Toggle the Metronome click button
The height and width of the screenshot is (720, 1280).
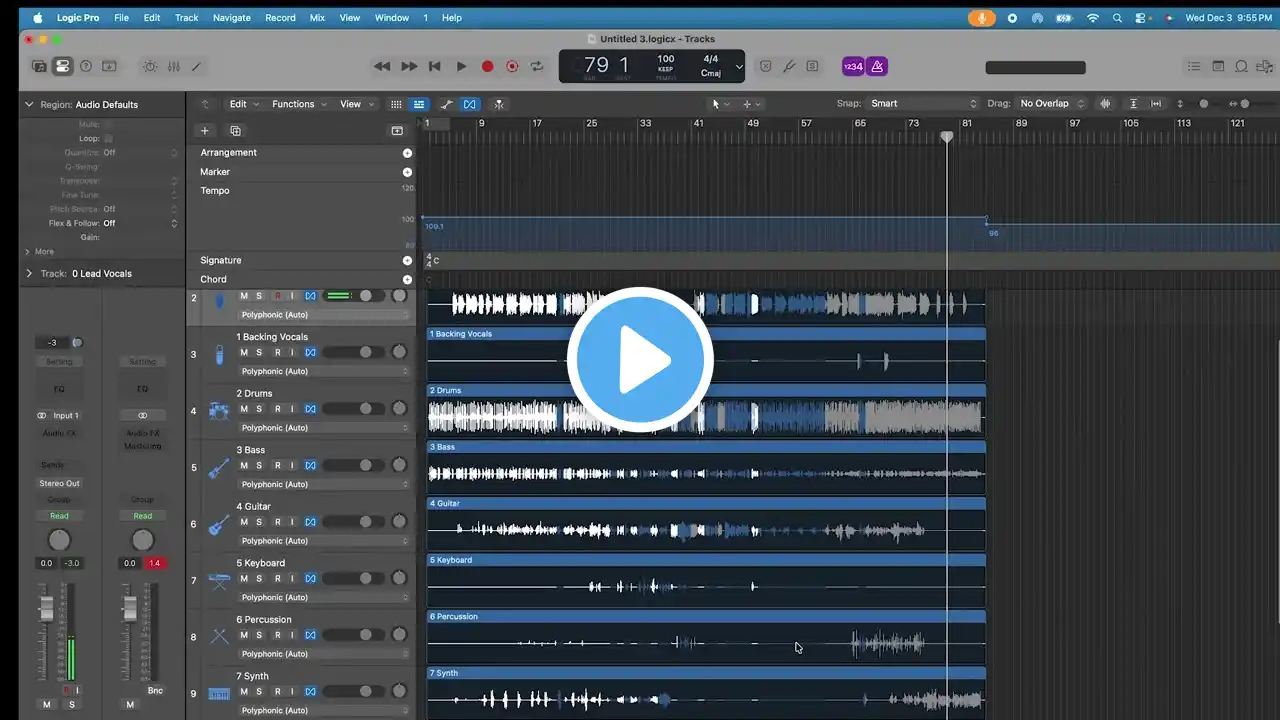point(877,67)
